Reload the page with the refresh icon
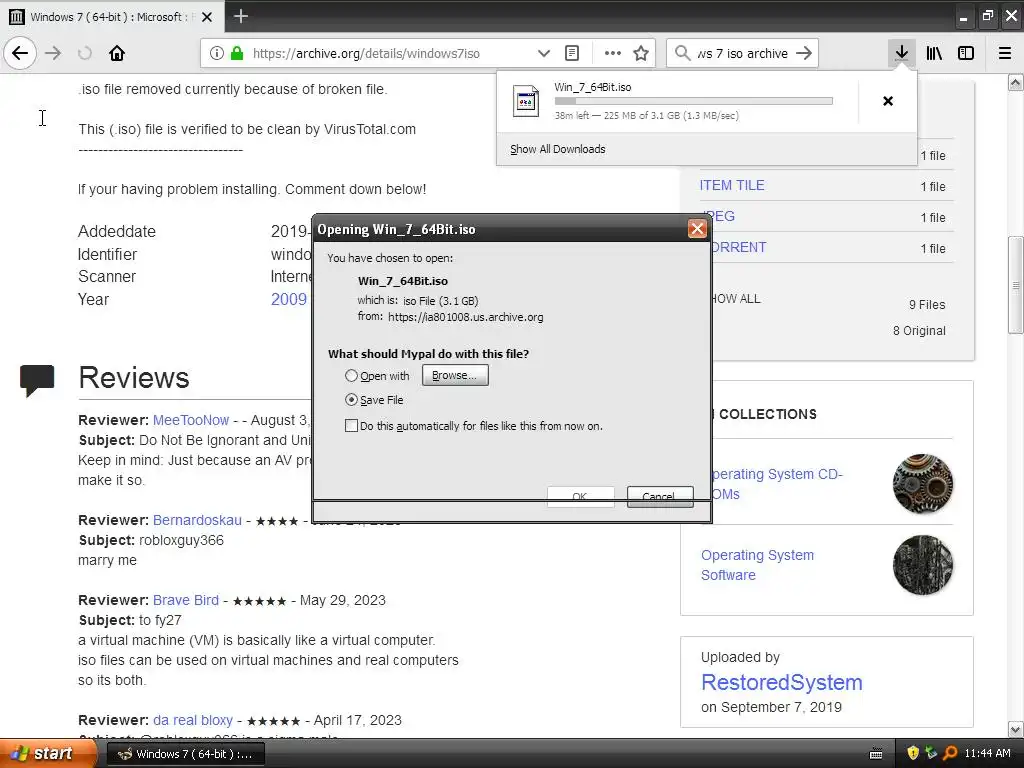 [x=85, y=53]
